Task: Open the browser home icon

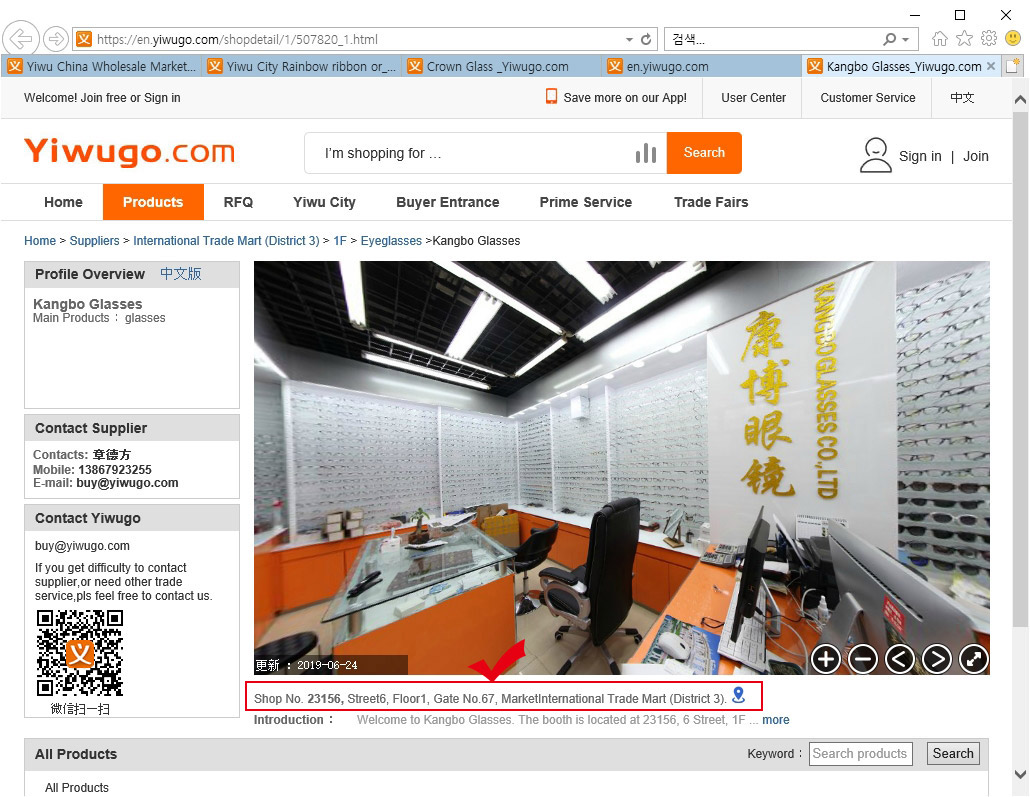Action: pyautogui.click(x=940, y=39)
